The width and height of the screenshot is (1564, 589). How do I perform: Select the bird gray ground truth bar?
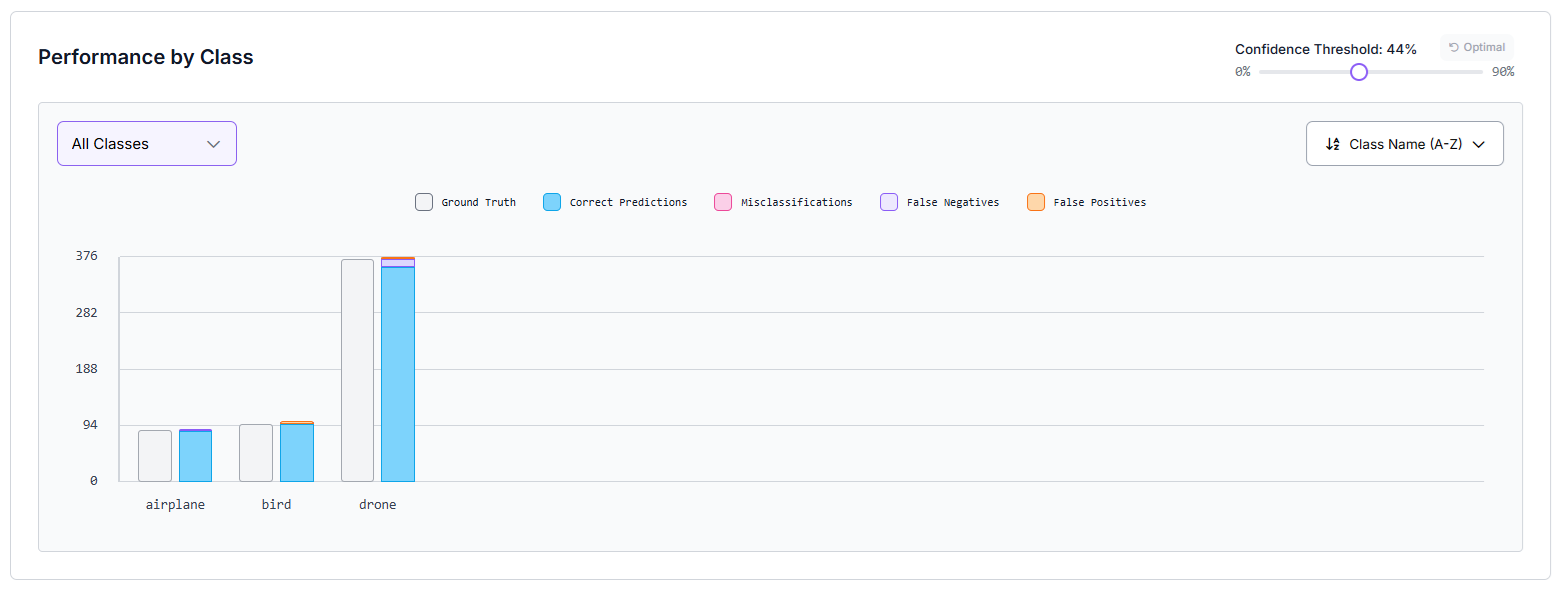tap(256, 453)
